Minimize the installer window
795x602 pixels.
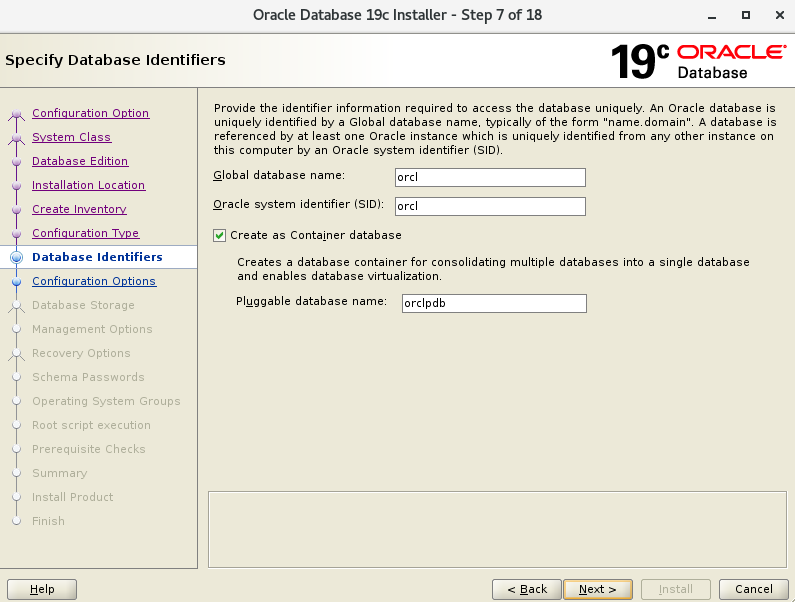[712, 16]
